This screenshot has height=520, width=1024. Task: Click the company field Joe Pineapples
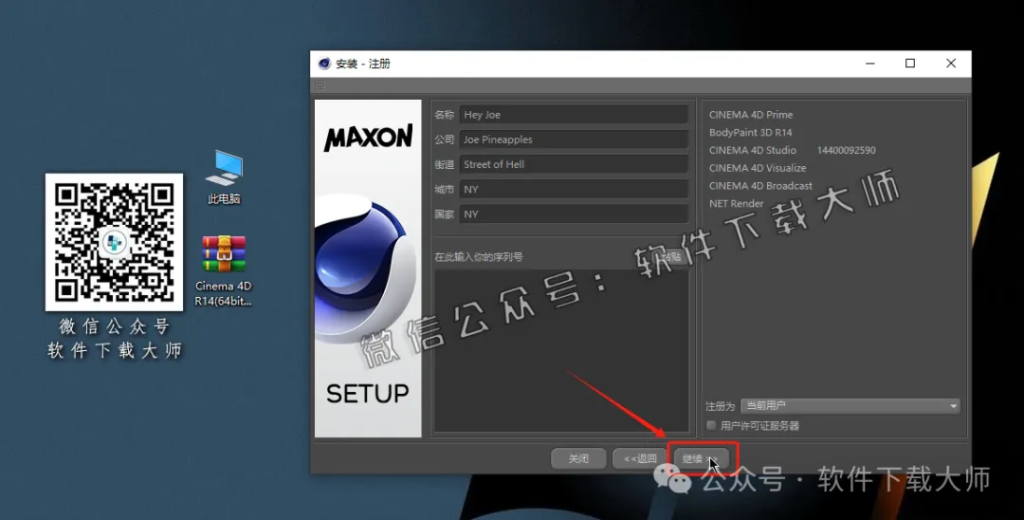[x=573, y=139]
